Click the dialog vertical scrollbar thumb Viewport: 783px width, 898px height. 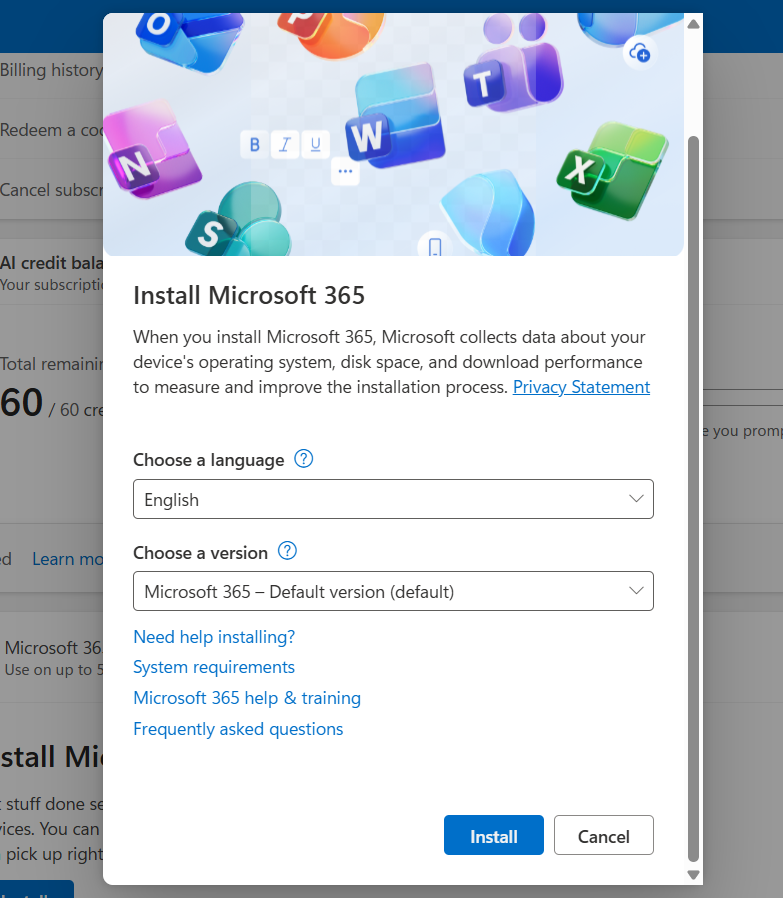point(693,498)
